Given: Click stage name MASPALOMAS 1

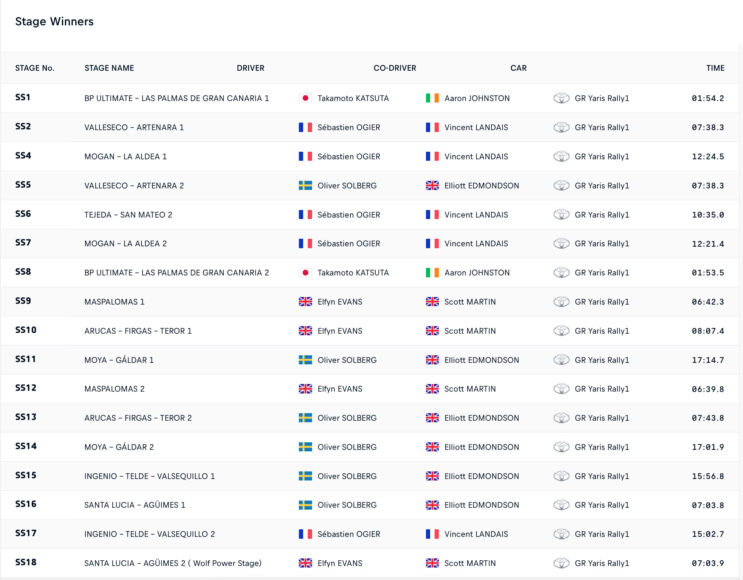Looking at the screenshot, I should pos(114,301).
